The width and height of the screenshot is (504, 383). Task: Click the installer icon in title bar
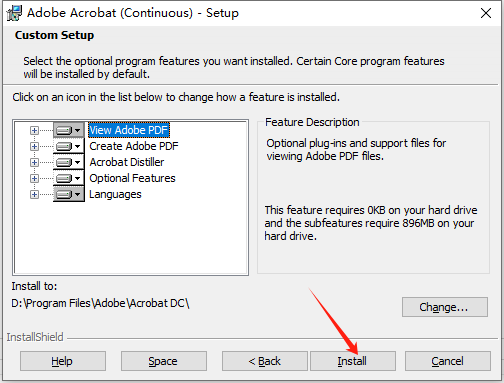14,13
